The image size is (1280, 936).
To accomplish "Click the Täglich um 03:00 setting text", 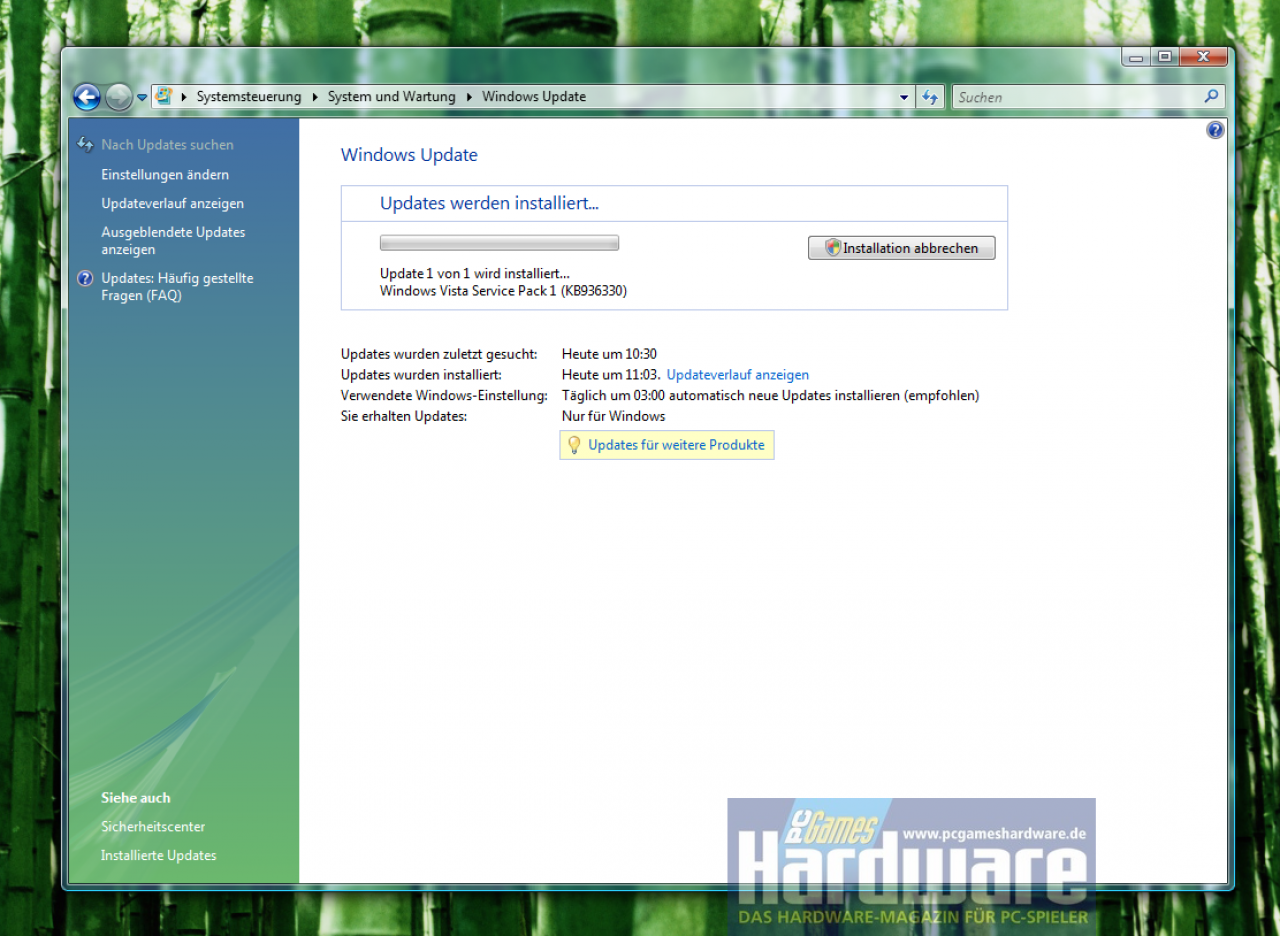I will tap(770, 395).
